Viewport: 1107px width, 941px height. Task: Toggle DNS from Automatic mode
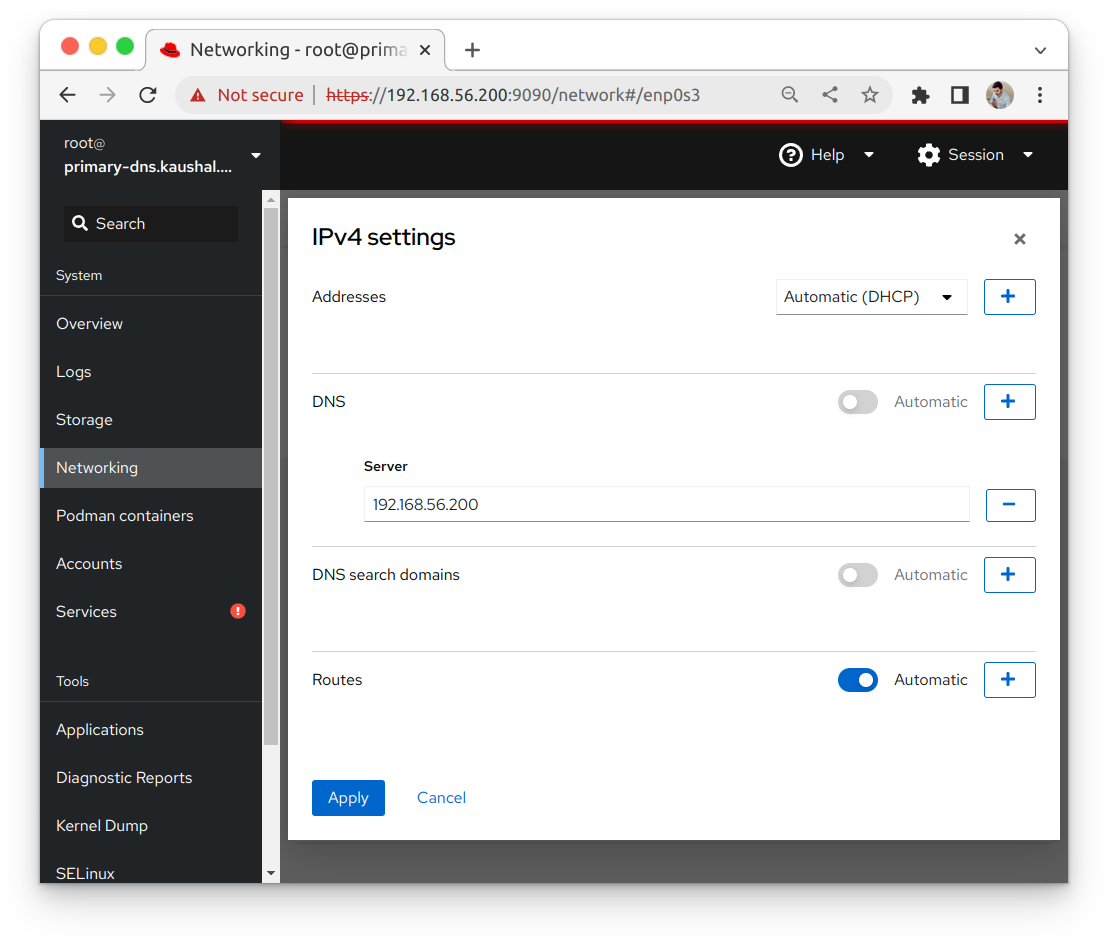pos(857,401)
